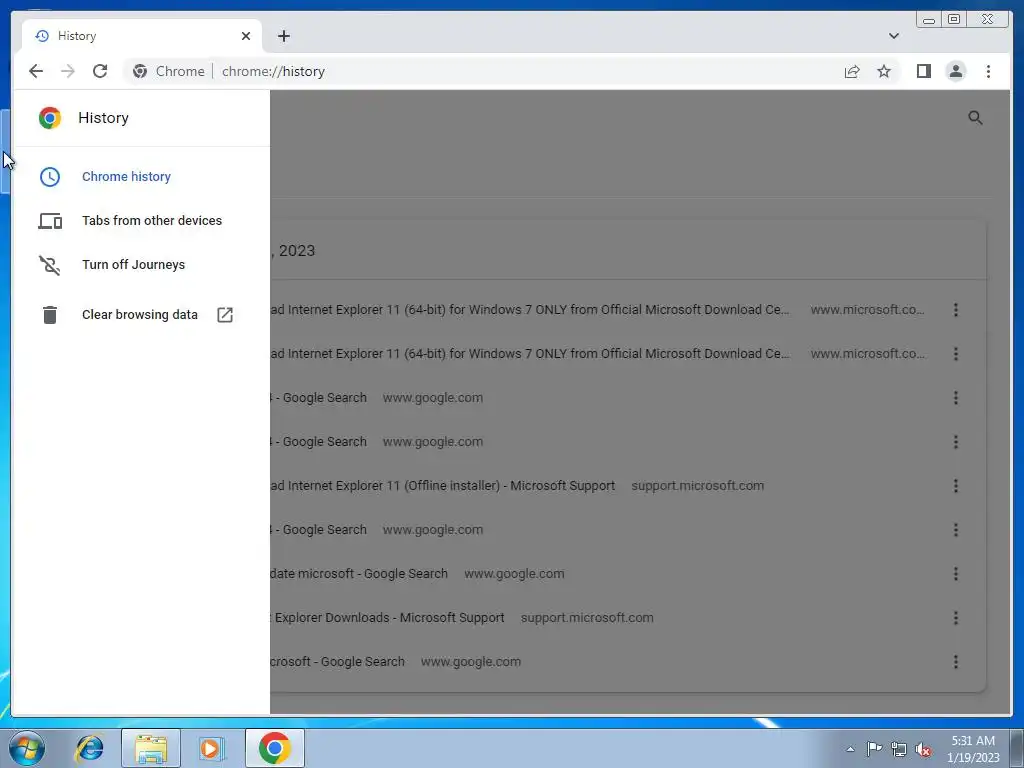Open actions menu for first Internet Explorer 11 (64-bit) entry
This screenshot has height=768, width=1024.
956,310
